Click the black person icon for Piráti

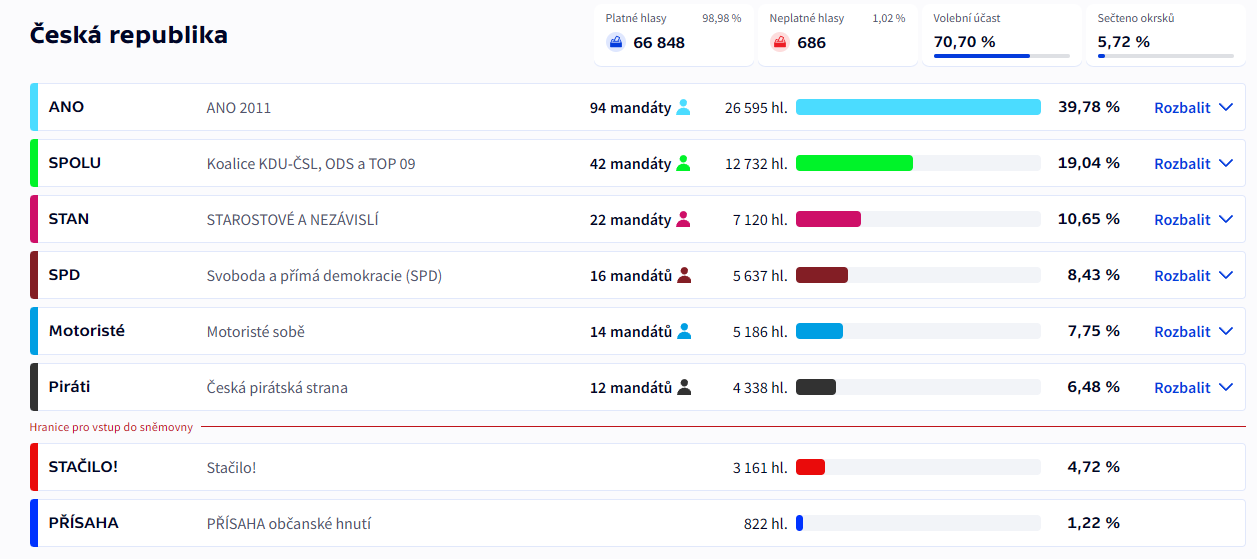coord(684,388)
